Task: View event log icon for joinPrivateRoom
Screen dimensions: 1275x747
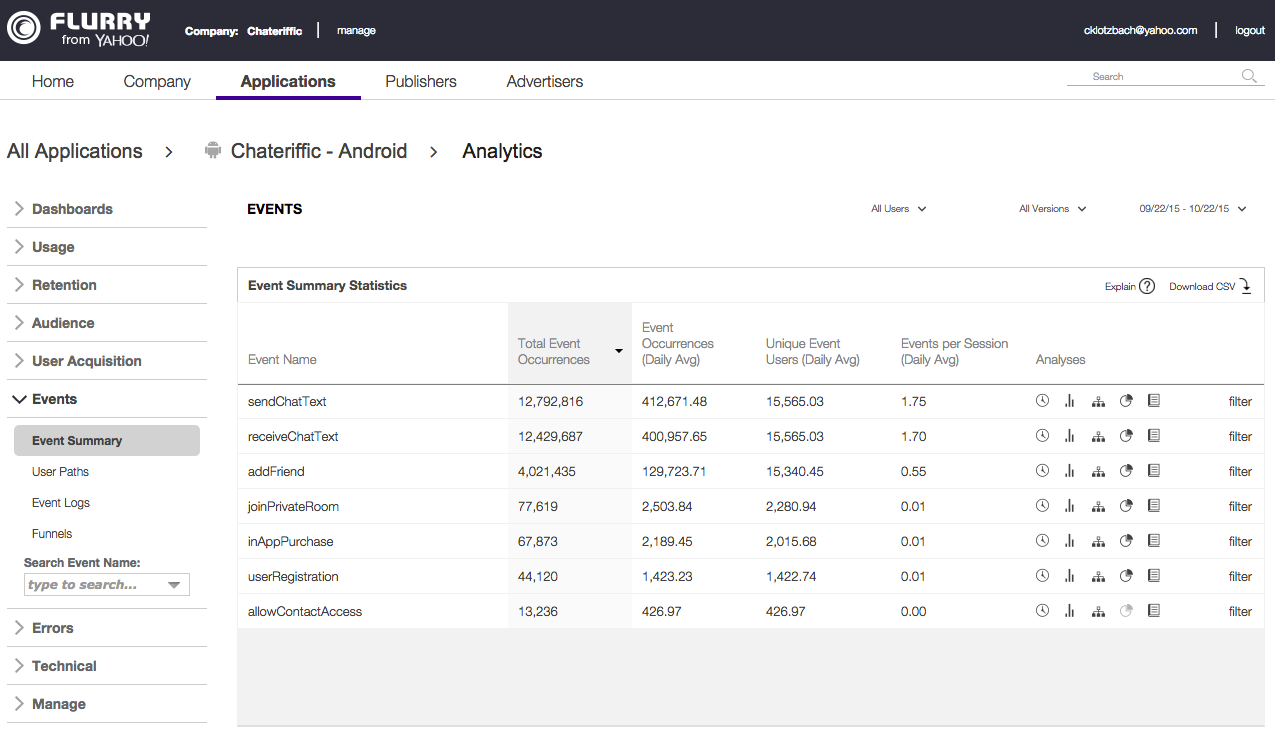Action: (1154, 505)
